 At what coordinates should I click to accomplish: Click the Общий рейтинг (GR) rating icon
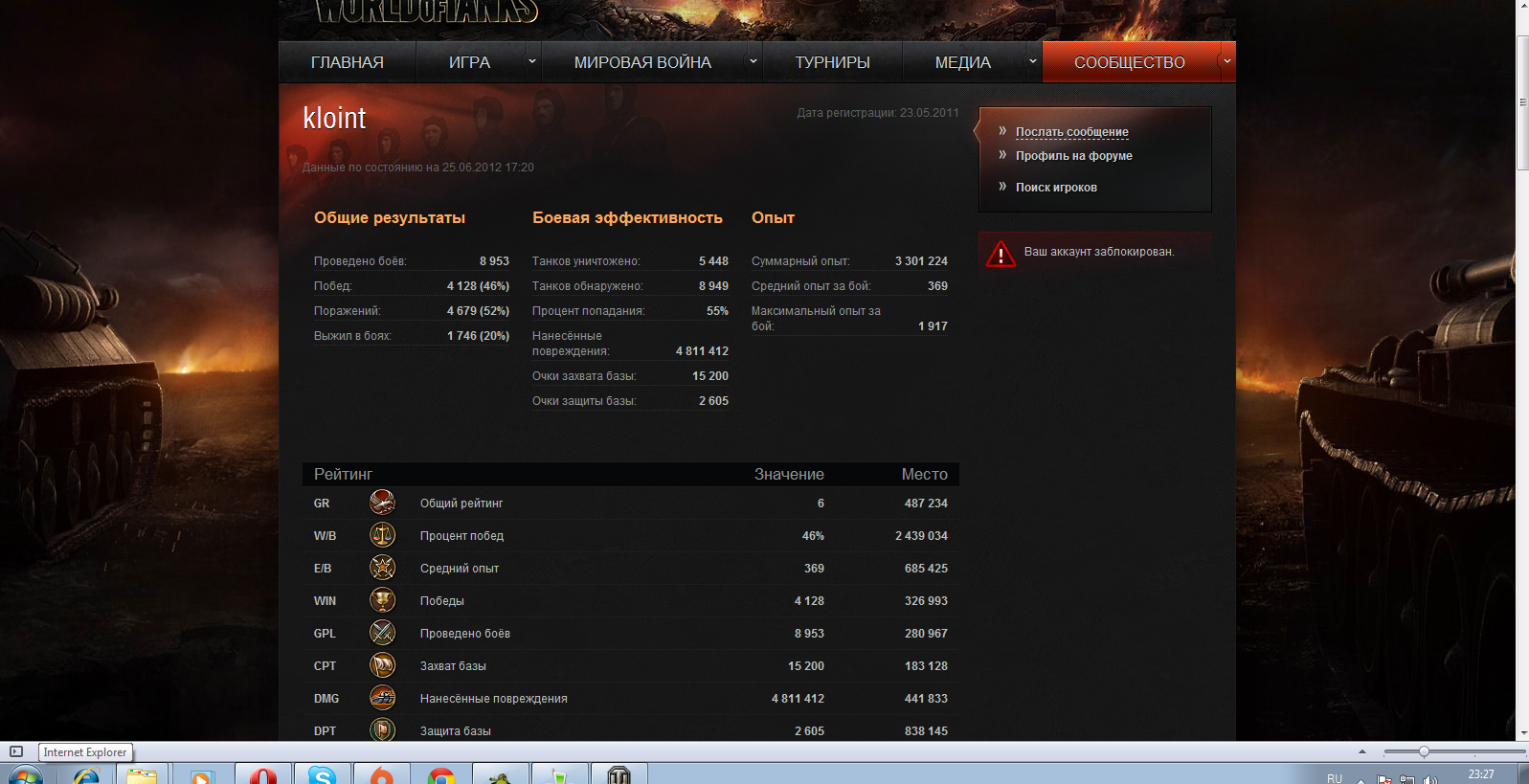pos(382,502)
